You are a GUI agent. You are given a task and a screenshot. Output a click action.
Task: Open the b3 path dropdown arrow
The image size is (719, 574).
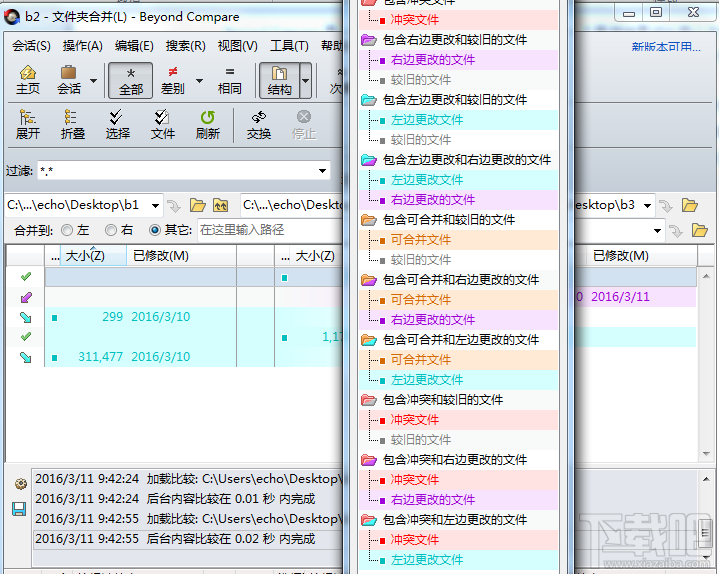click(647, 205)
